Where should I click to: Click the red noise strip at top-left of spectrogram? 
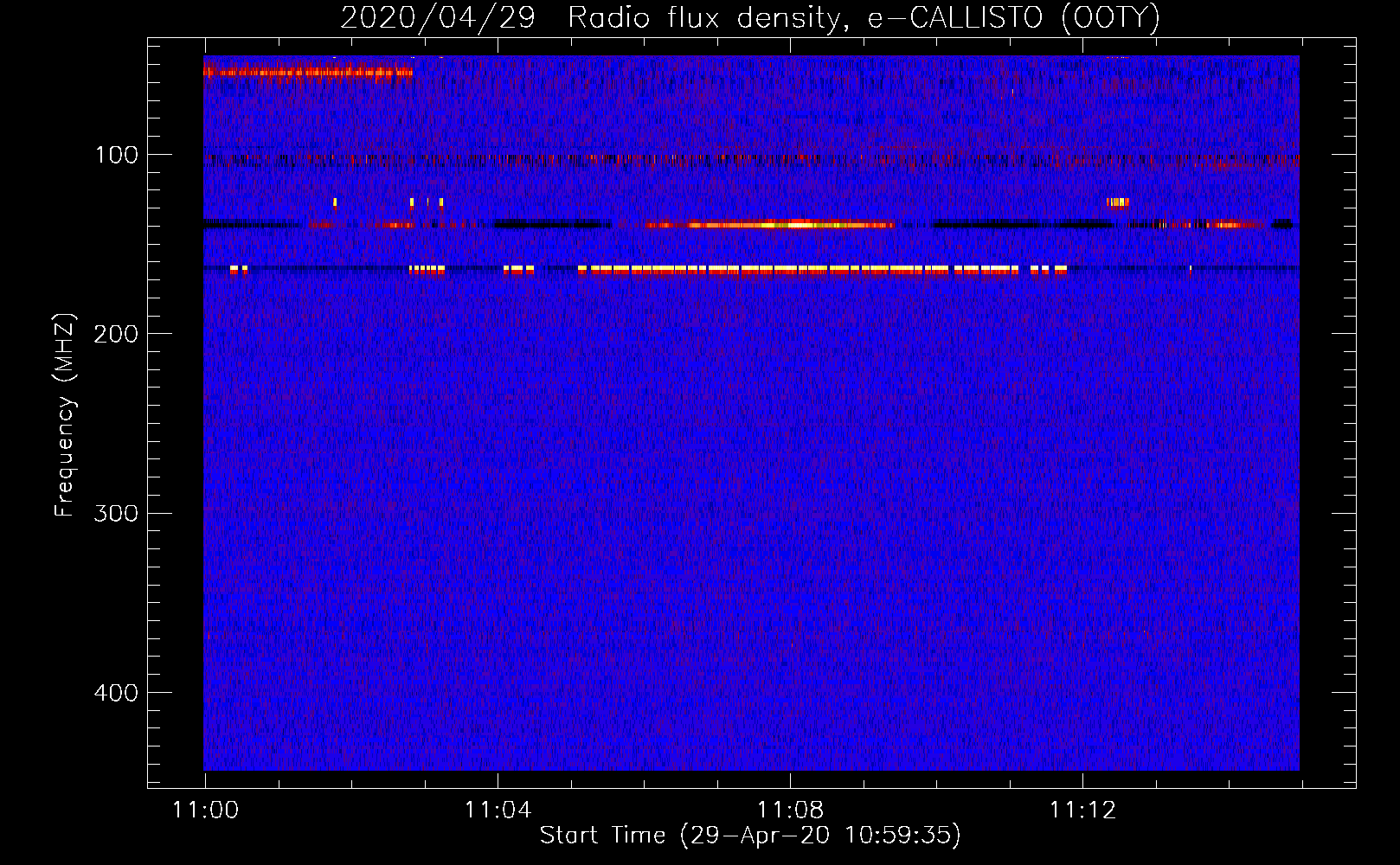[x=308, y=71]
